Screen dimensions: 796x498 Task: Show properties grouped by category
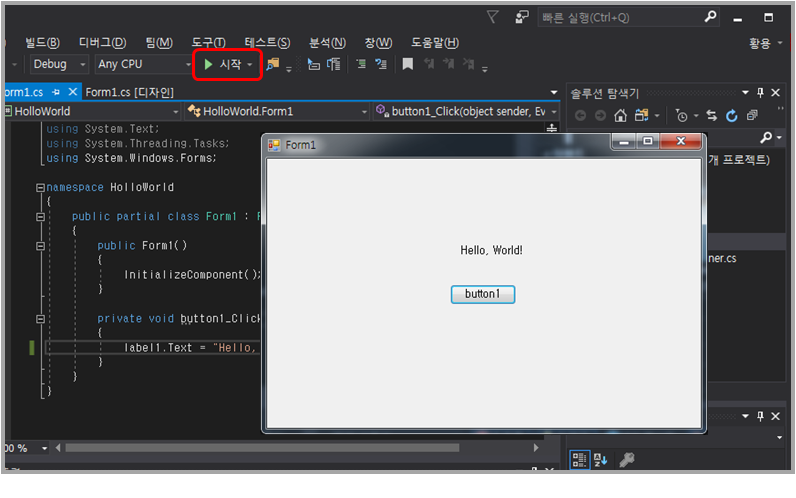[580, 459]
